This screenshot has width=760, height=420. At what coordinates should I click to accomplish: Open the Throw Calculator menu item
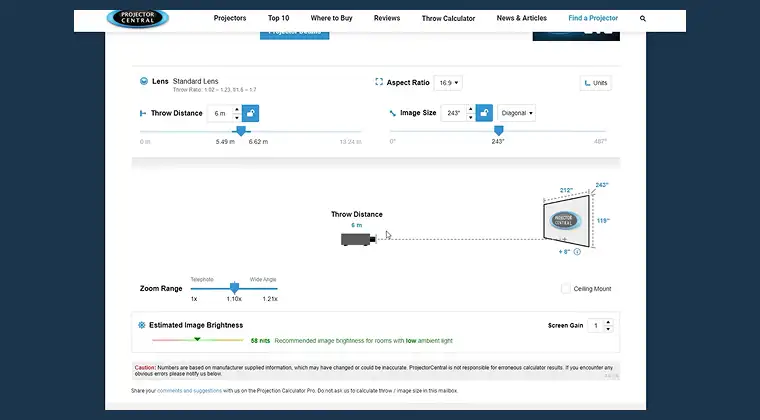pyautogui.click(x=447, y=18)
